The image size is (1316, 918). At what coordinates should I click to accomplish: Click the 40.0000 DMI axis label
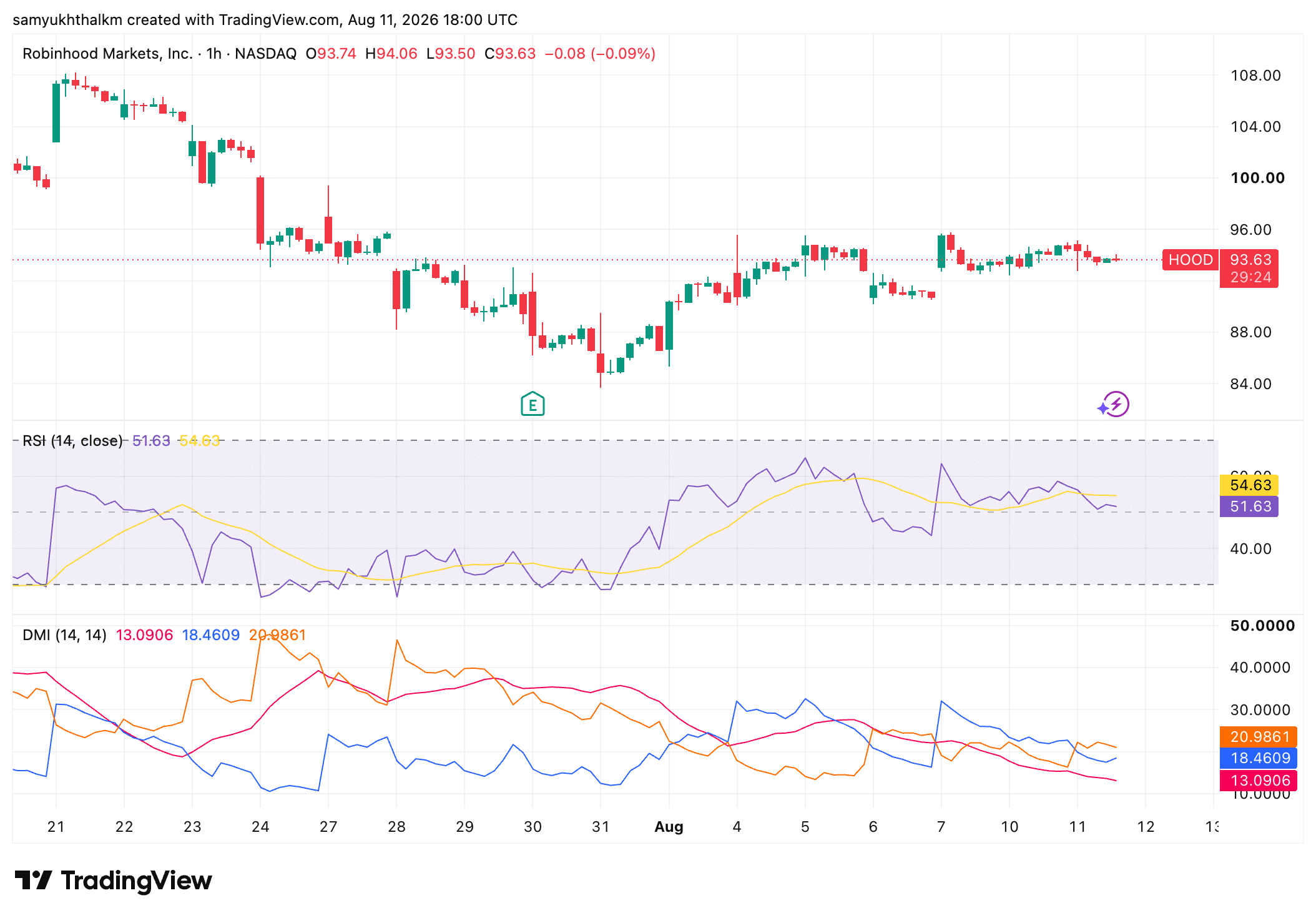1260,668
